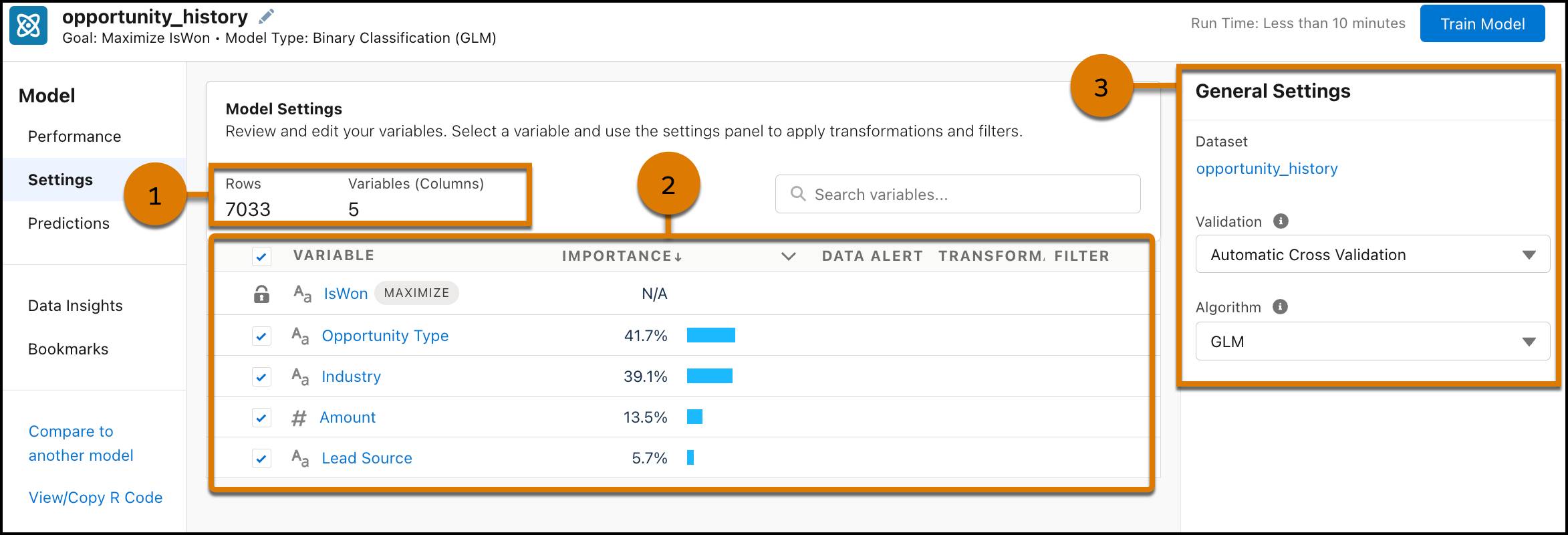1568x535 pixels.
Task: Click the Train Model button
Action: point(1482,23)
